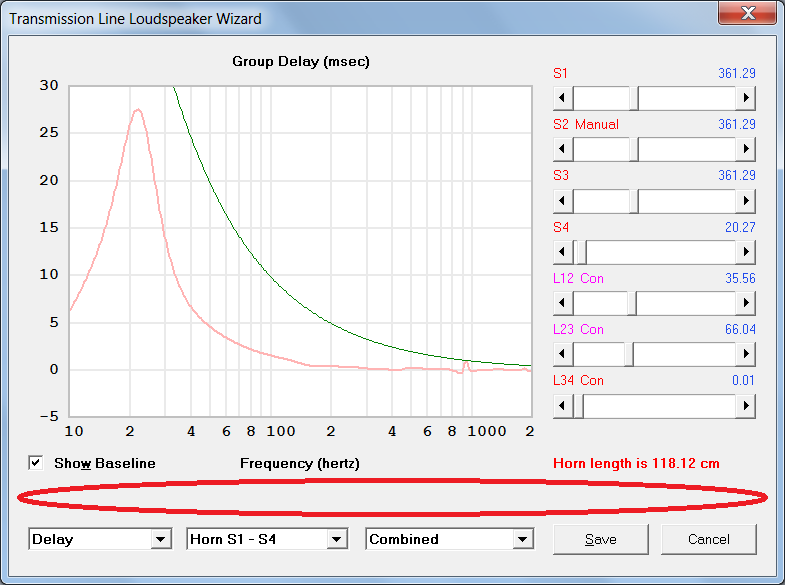Click the S4 slider thumb
The image size is (785, 585).
coord(581,251)
